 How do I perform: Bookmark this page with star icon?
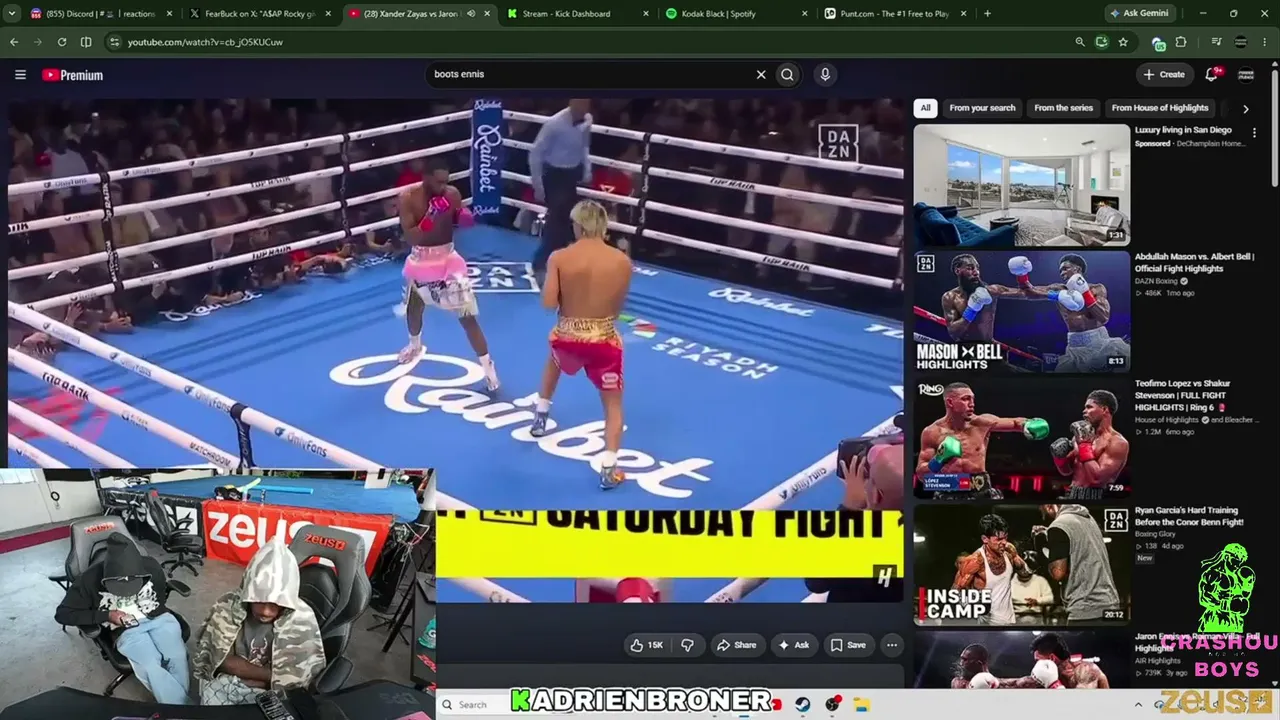tap(1123, 42)
